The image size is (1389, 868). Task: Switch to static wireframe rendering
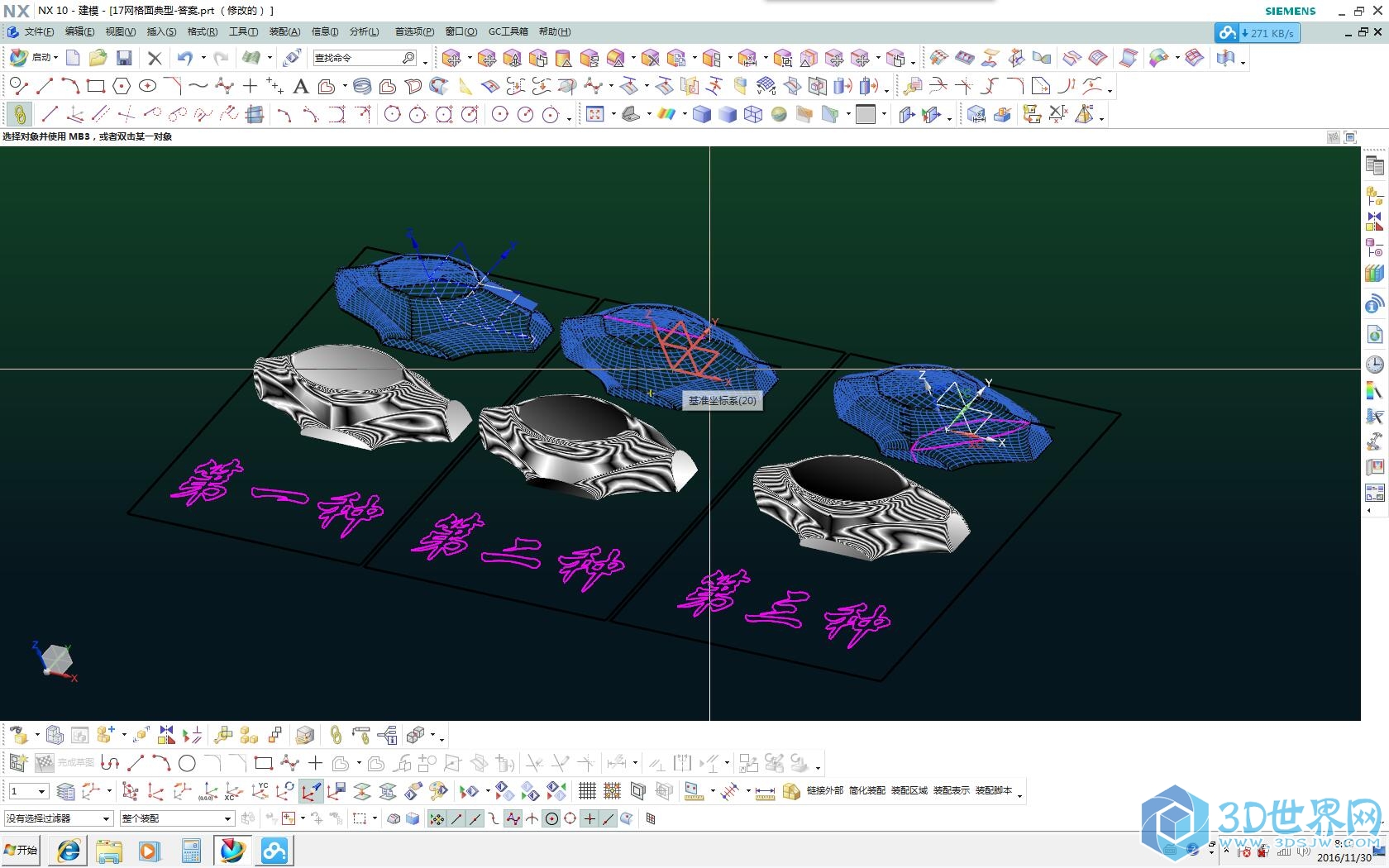click(x=753, y=114)
